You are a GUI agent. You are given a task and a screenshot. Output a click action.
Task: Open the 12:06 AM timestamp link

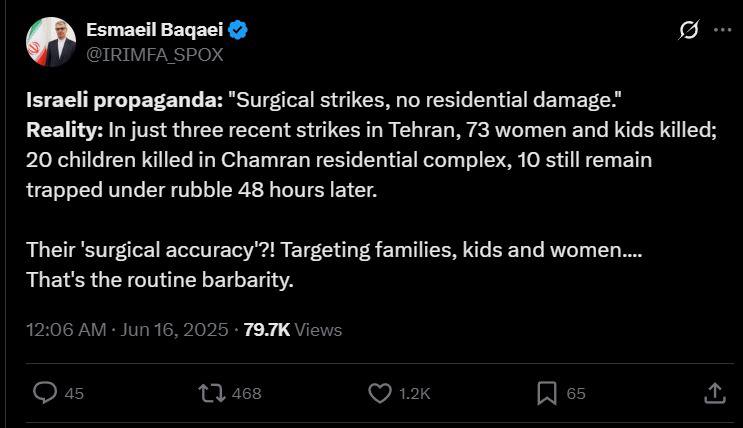click(66, 330)
